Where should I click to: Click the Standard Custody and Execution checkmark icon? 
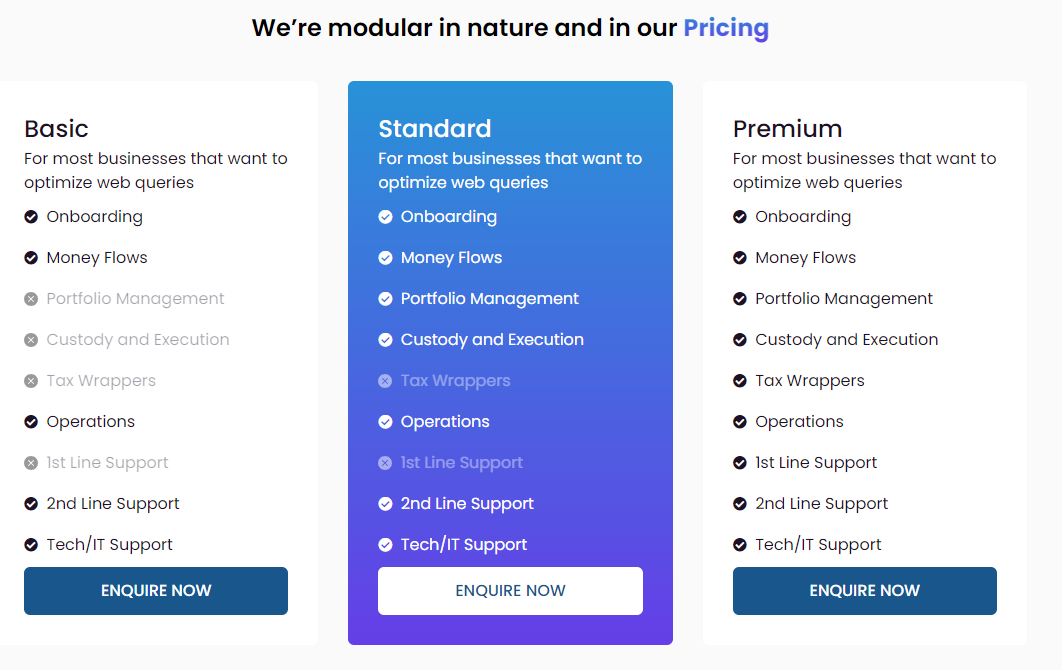pos(385,340)
